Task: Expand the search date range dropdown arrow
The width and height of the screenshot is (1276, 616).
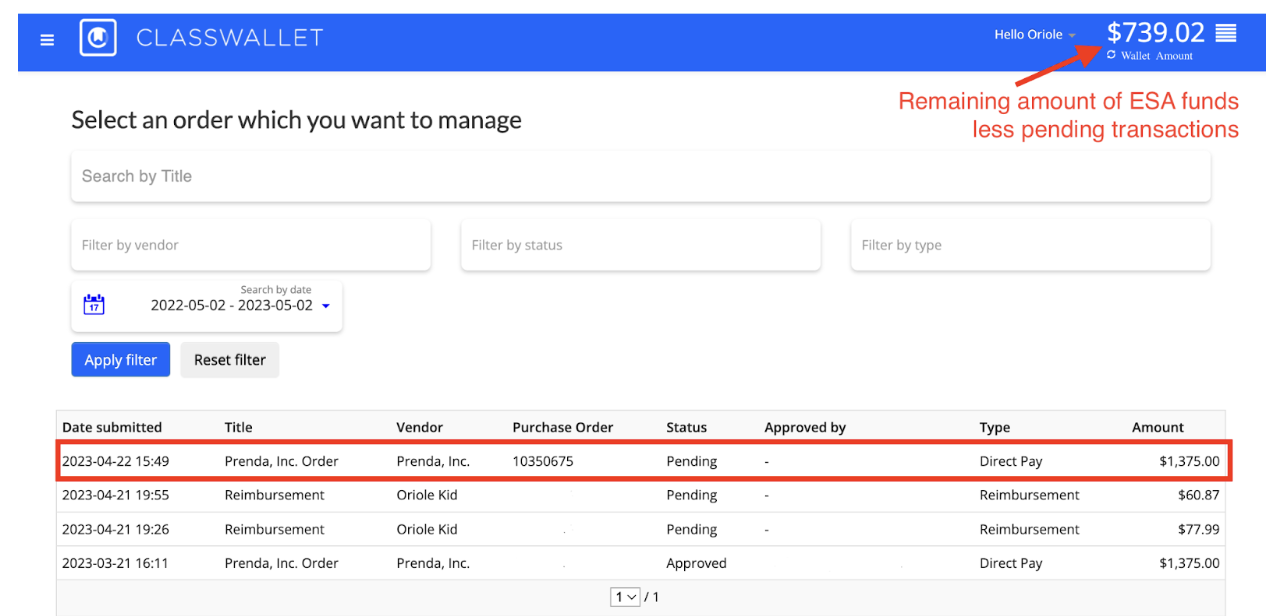Action: click(x=326, y=306)
